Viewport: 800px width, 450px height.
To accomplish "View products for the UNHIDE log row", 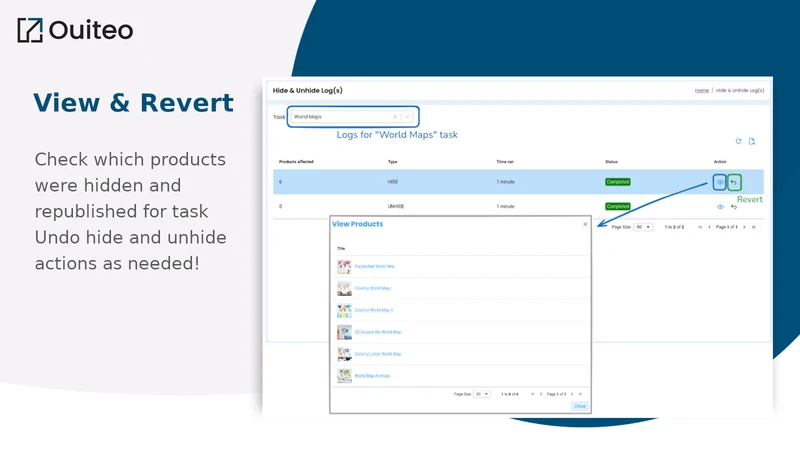I will [x=720, y=207].
